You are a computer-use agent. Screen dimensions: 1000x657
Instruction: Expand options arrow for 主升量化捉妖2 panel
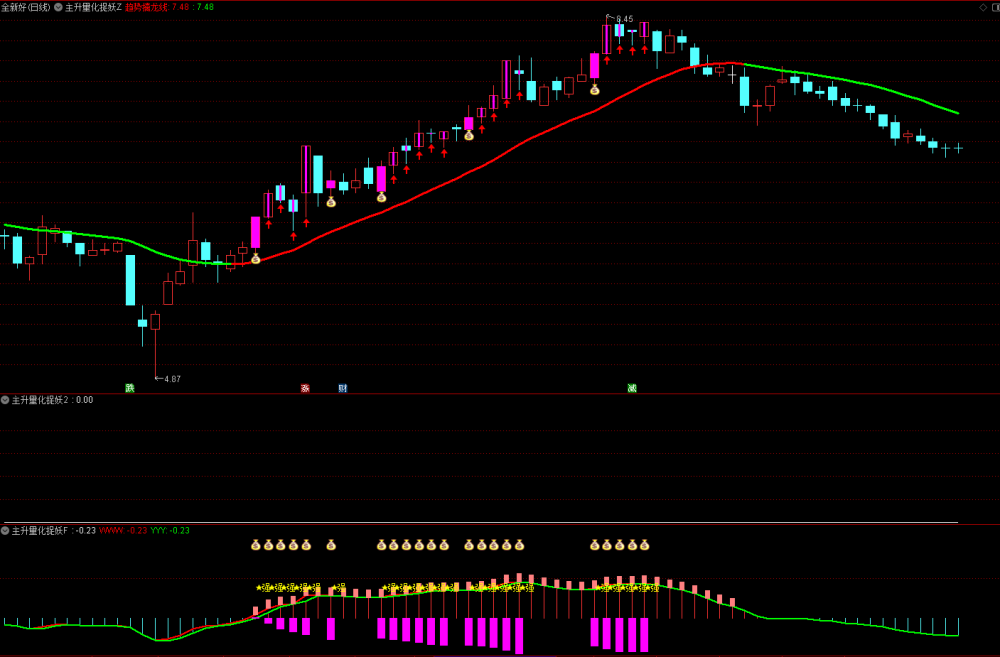(5, 400)
